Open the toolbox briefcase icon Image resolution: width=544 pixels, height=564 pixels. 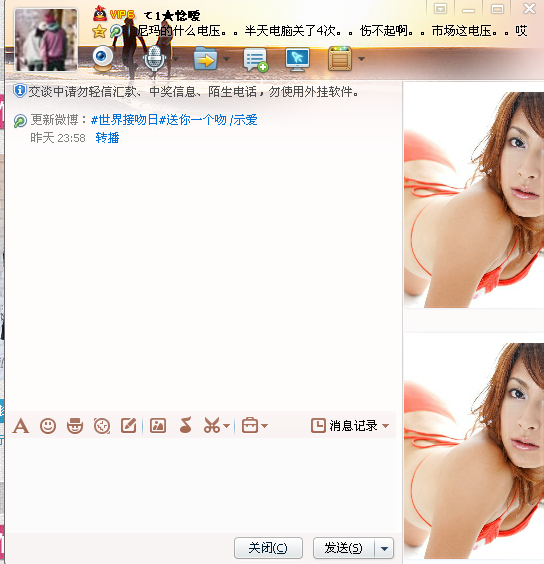[250, 425]
